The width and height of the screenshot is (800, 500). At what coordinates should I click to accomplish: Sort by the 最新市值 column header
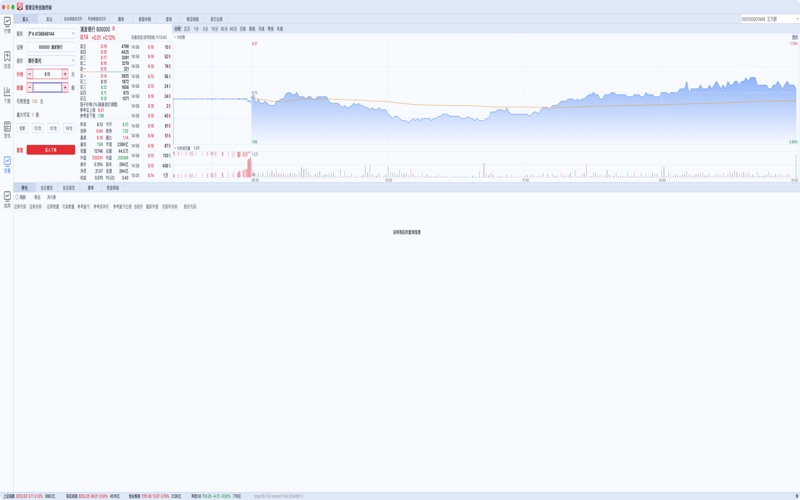[152, 207]
